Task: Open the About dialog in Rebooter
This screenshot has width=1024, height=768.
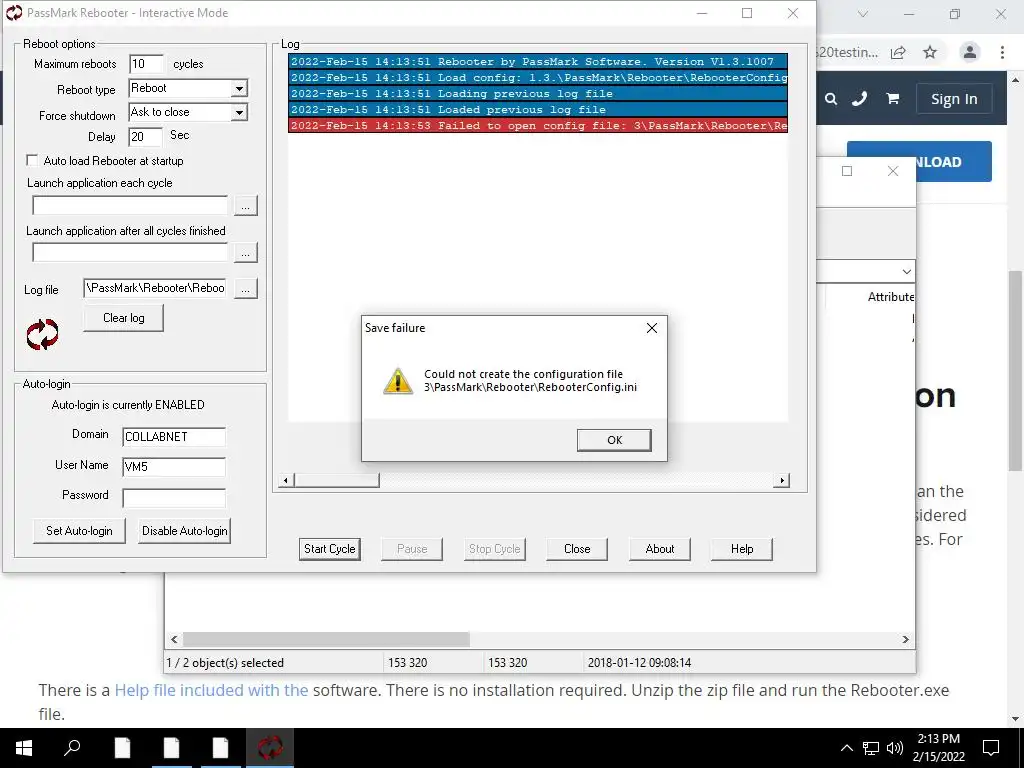Action: [660, 549]
